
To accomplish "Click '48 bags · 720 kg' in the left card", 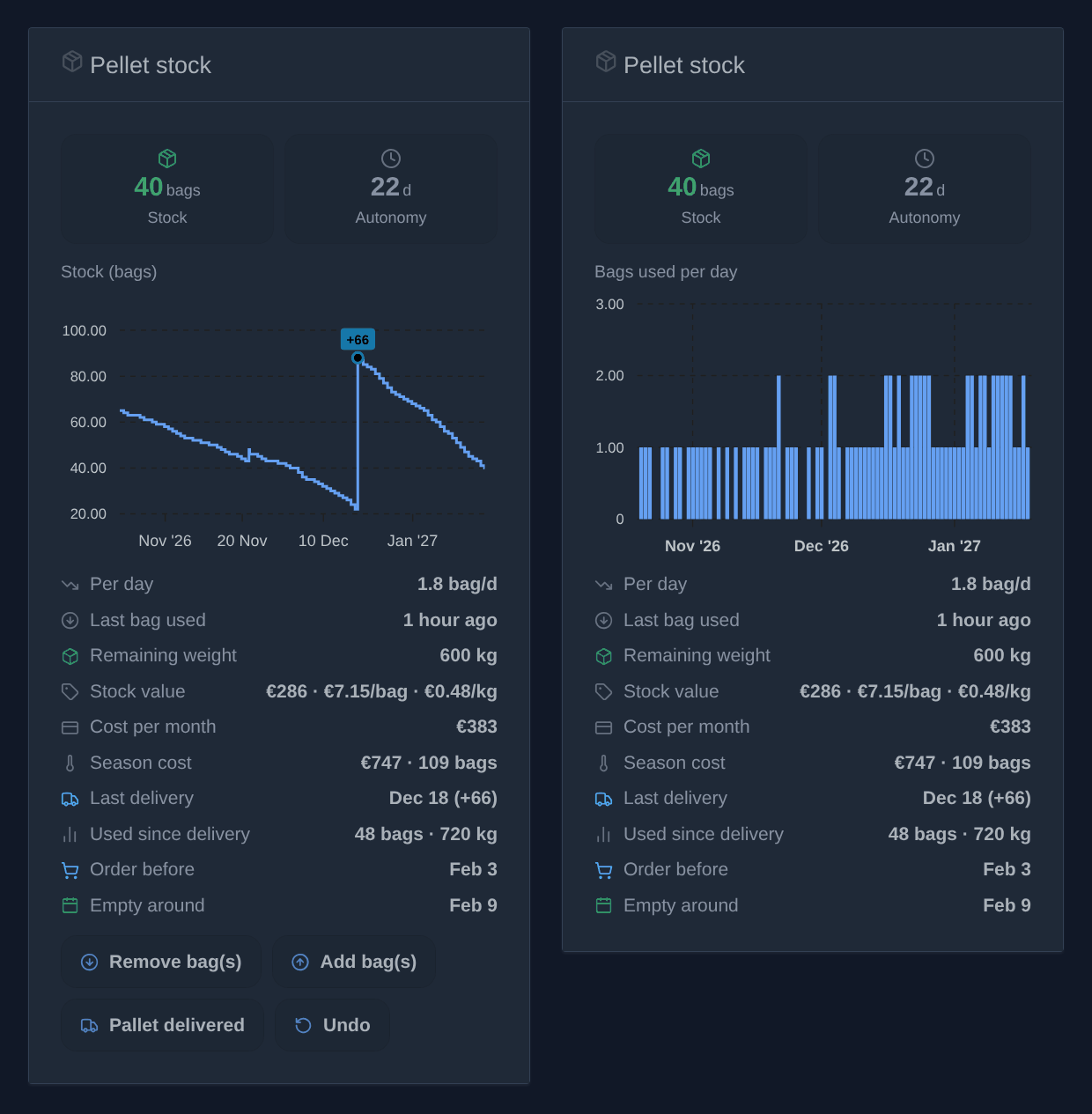I will pos(425,834).
